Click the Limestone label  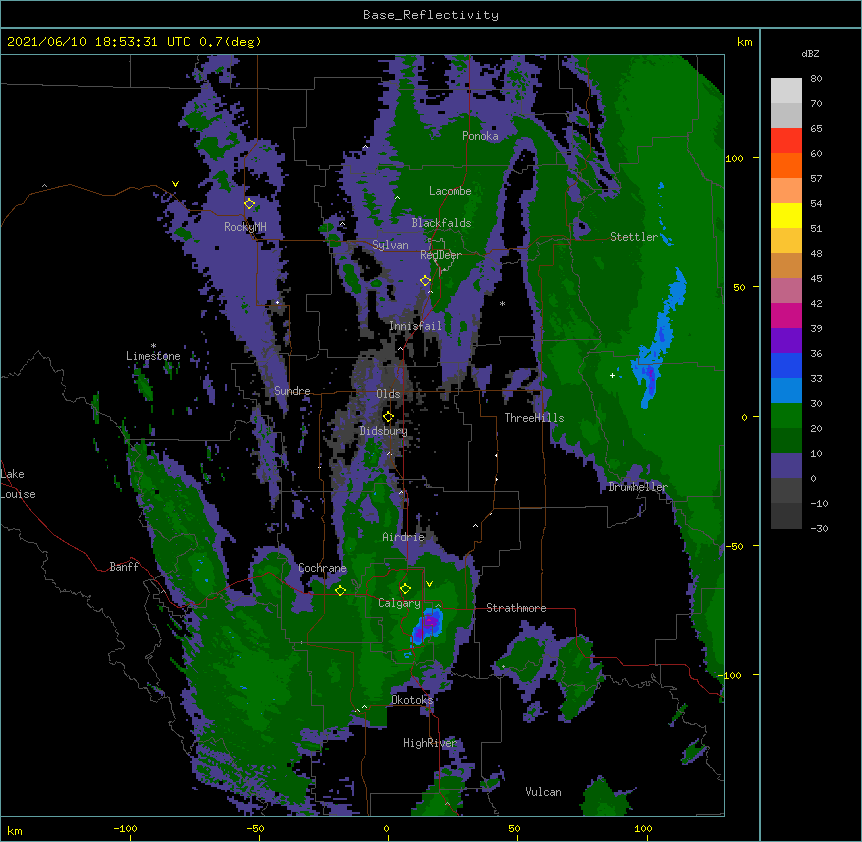click(153, 356)
